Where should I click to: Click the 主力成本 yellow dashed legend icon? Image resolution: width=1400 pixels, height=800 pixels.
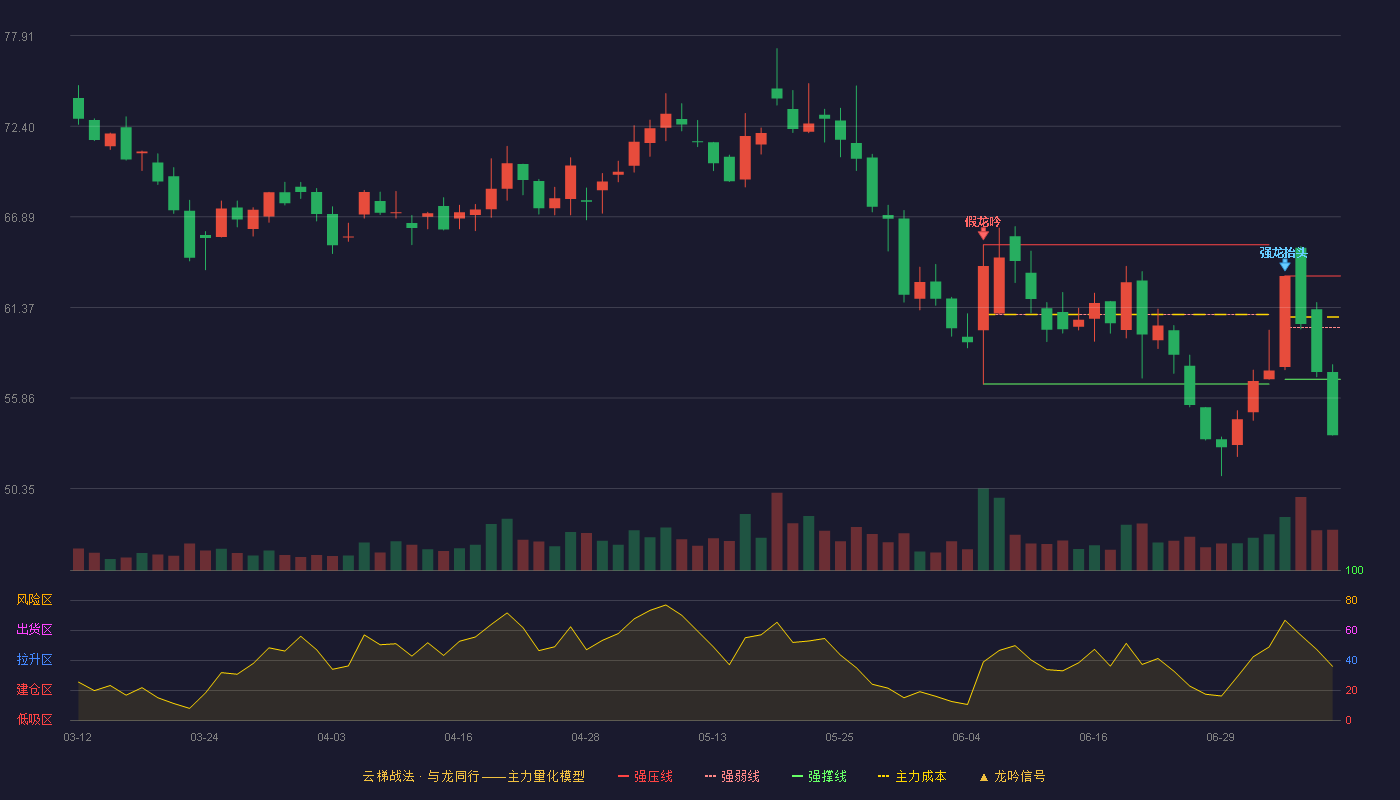883,776
